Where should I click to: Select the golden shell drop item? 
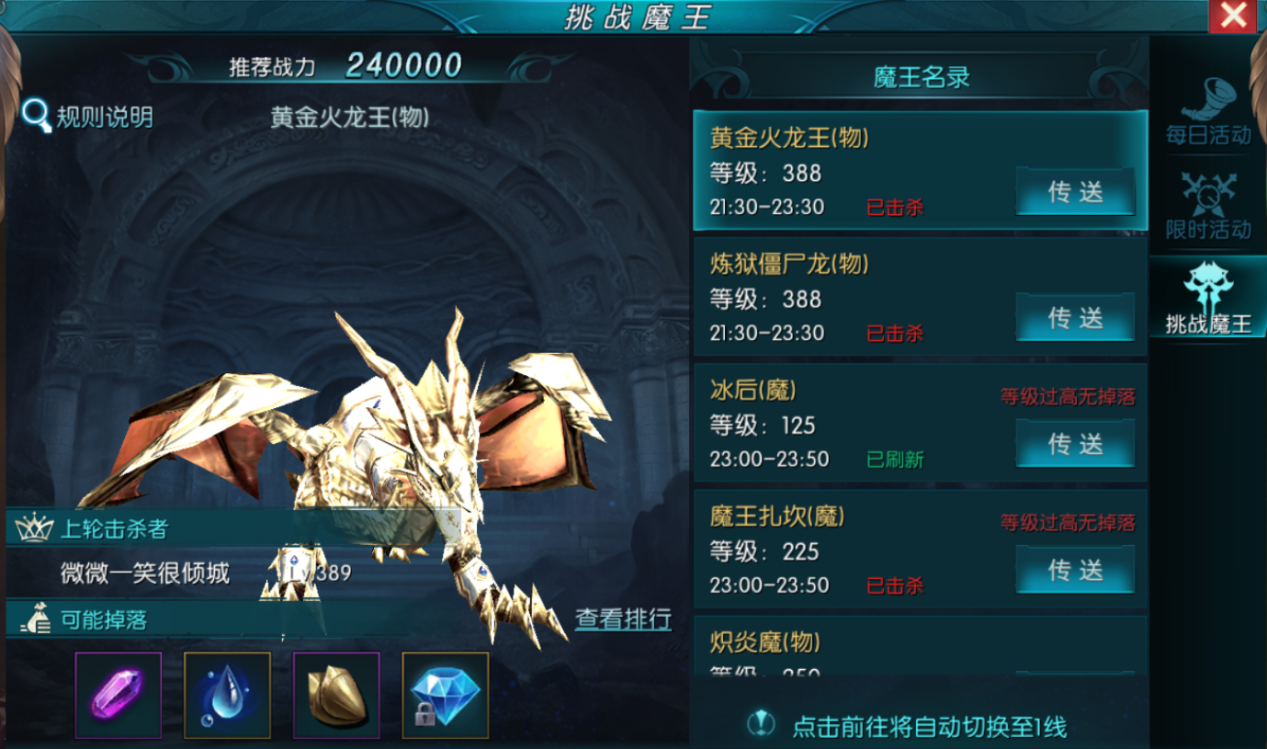[336, 695]
